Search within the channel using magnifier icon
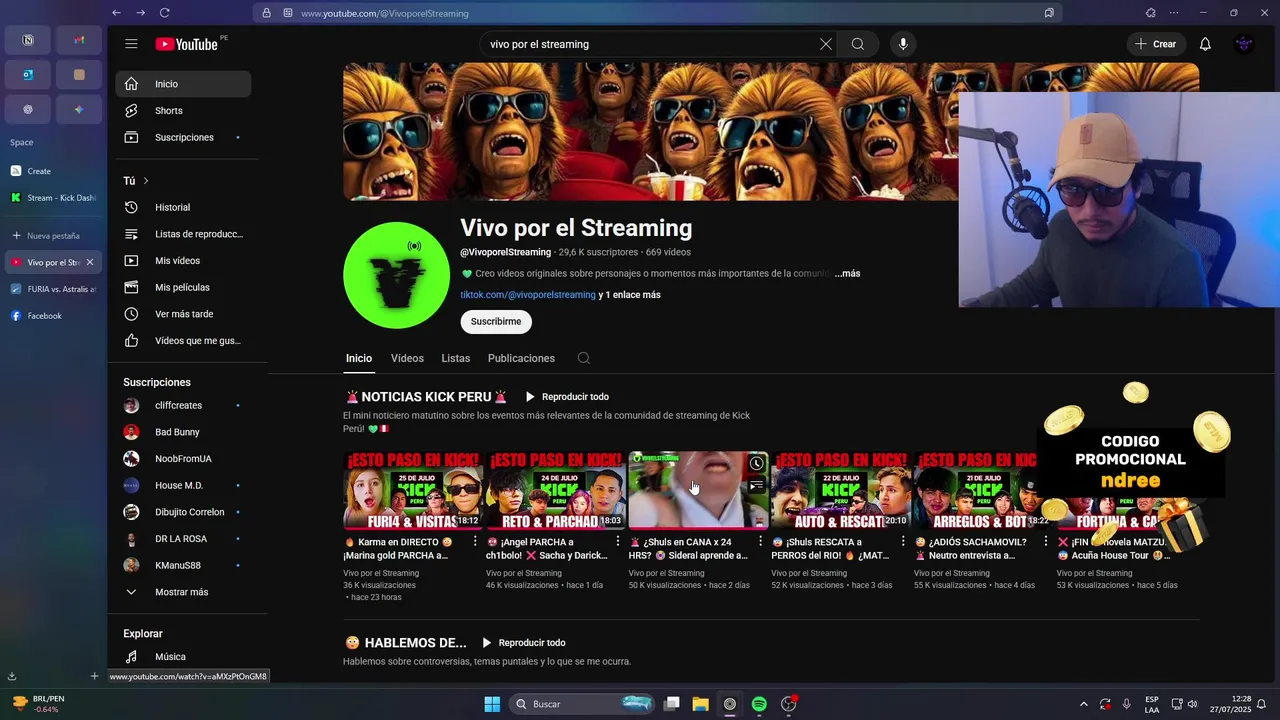This screenshot has width=1280, height=720. (x=584, y=358)
